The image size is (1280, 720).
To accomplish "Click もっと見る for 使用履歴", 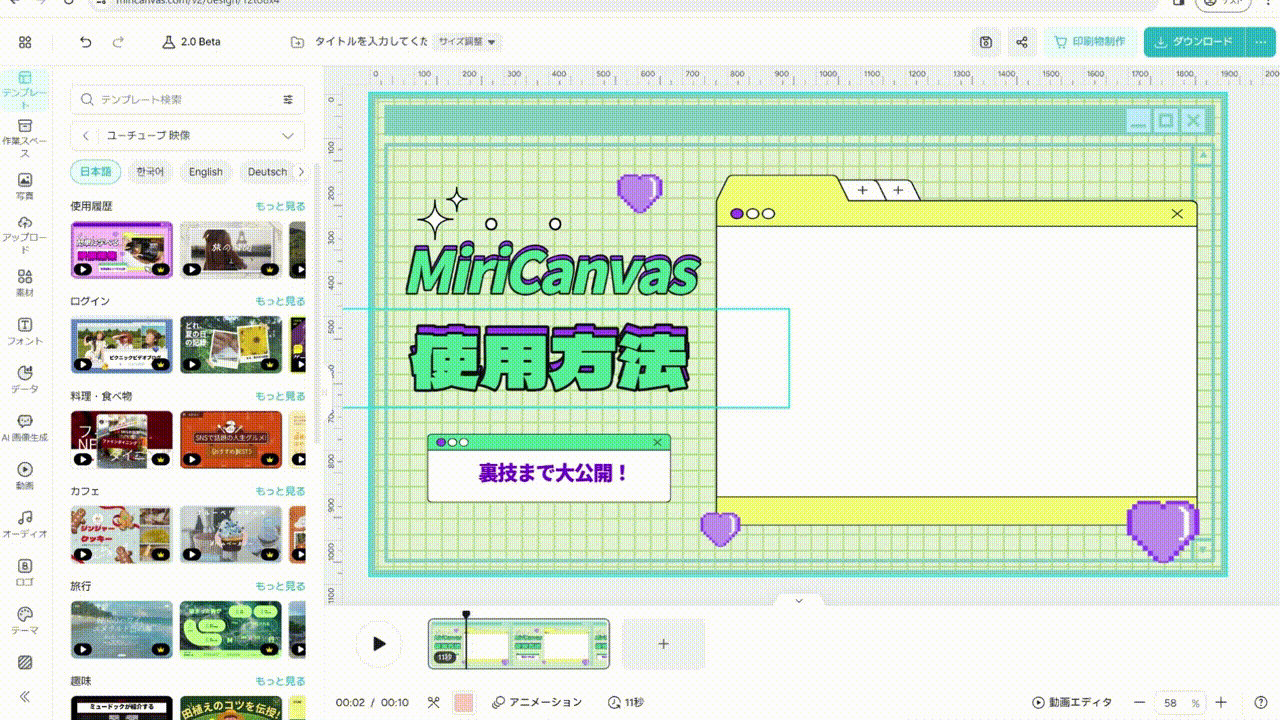I will coord(280,206).
